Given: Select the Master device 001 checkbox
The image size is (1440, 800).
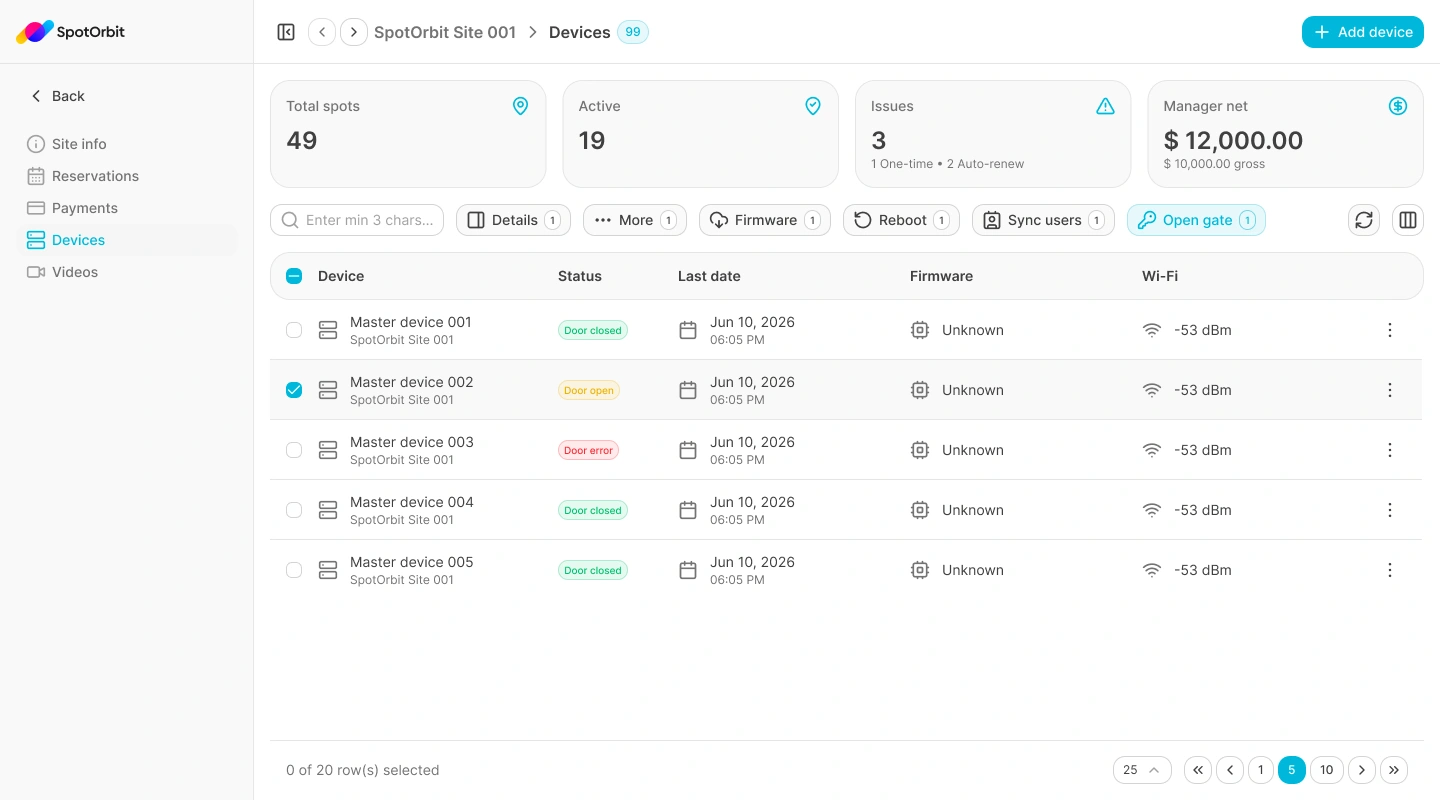Looking at the screenshot, I should point(294,330).
